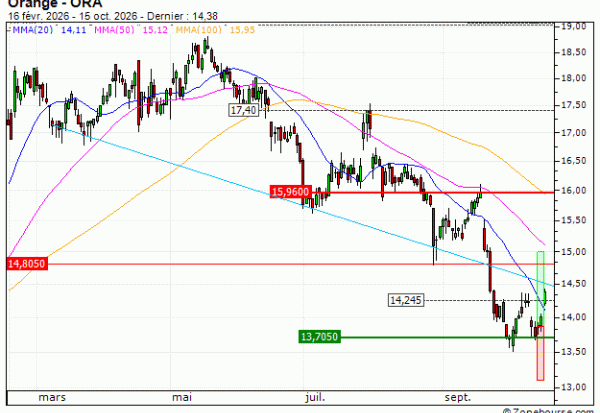Click the 17,40 dashed level label

(244, 110)
